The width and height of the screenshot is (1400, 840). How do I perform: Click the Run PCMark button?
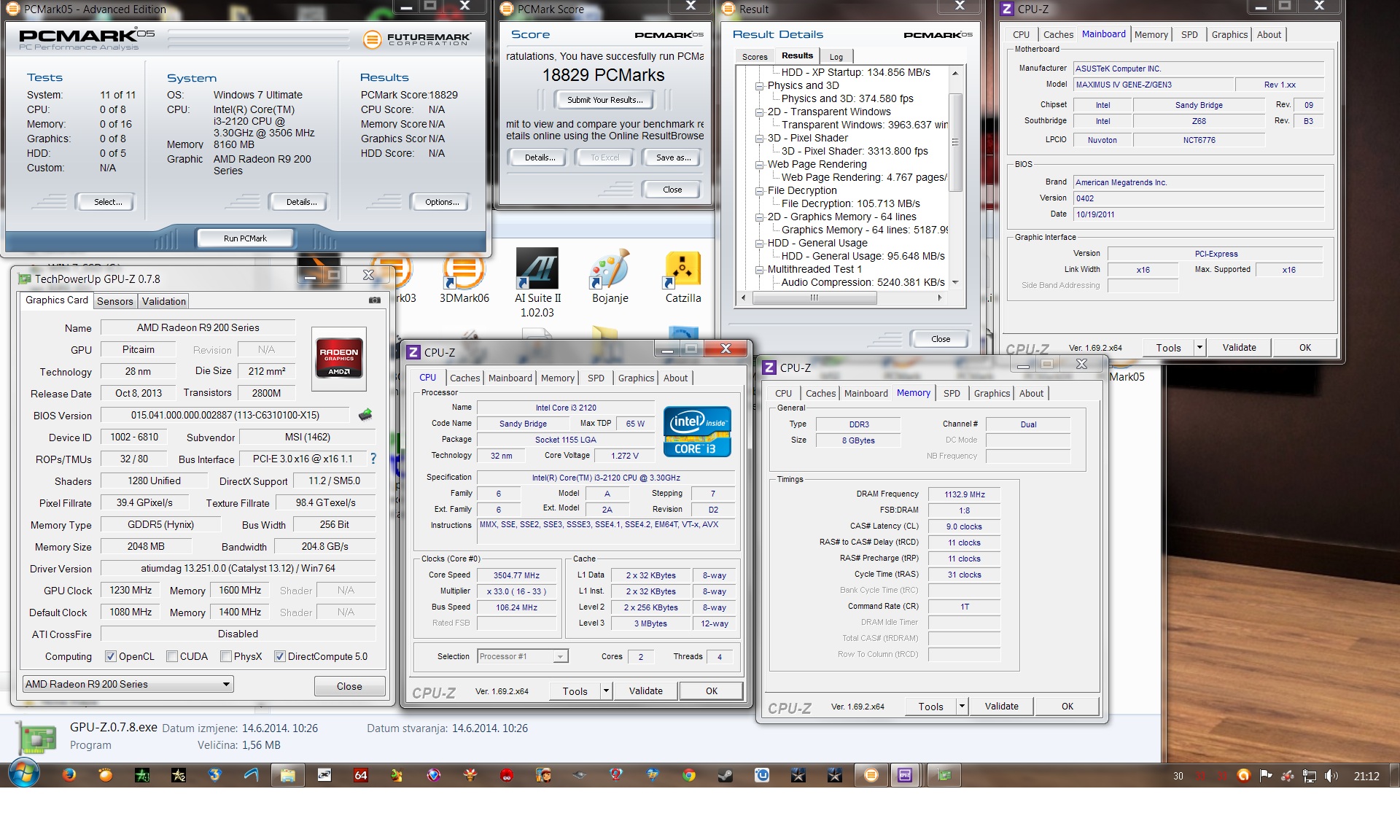(245, 238)
